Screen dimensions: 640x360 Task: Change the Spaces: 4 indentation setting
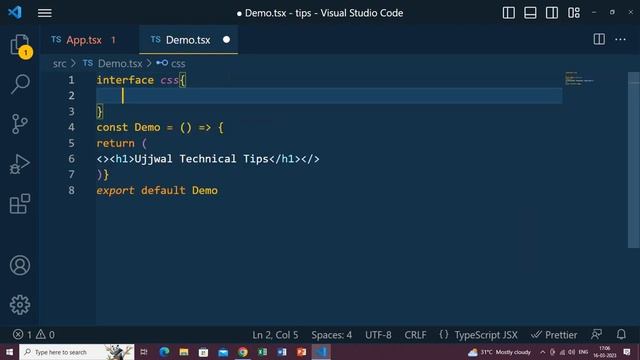[331, 335]
